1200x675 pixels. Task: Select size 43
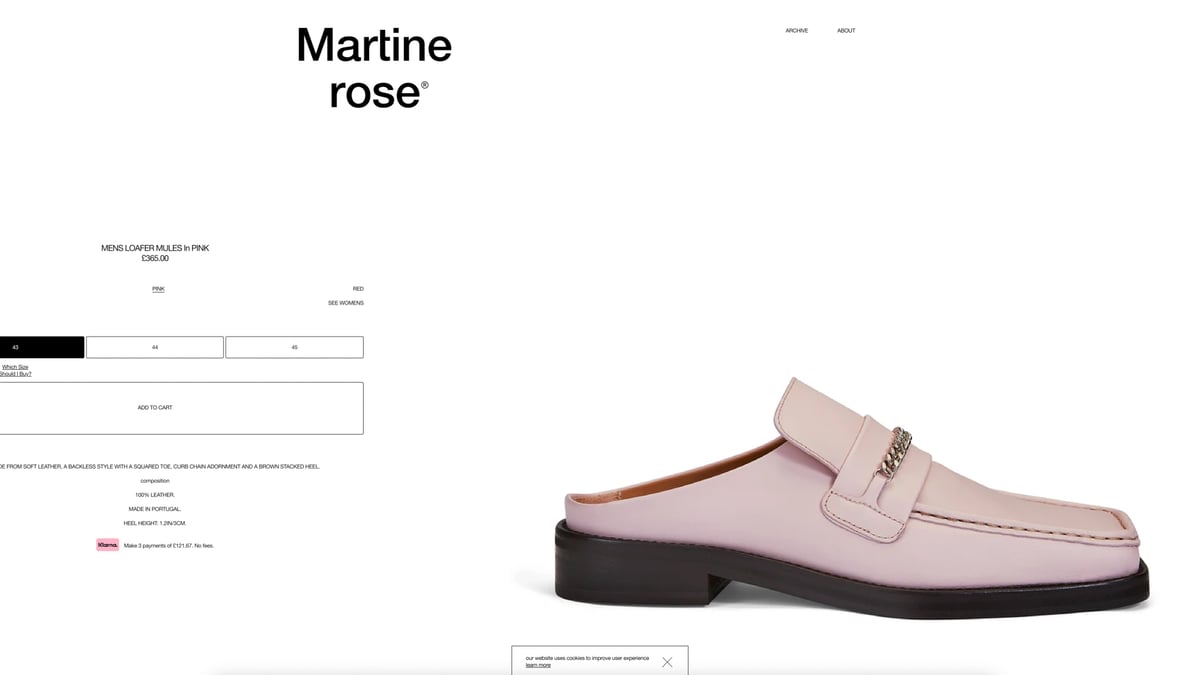pos(41,347)
